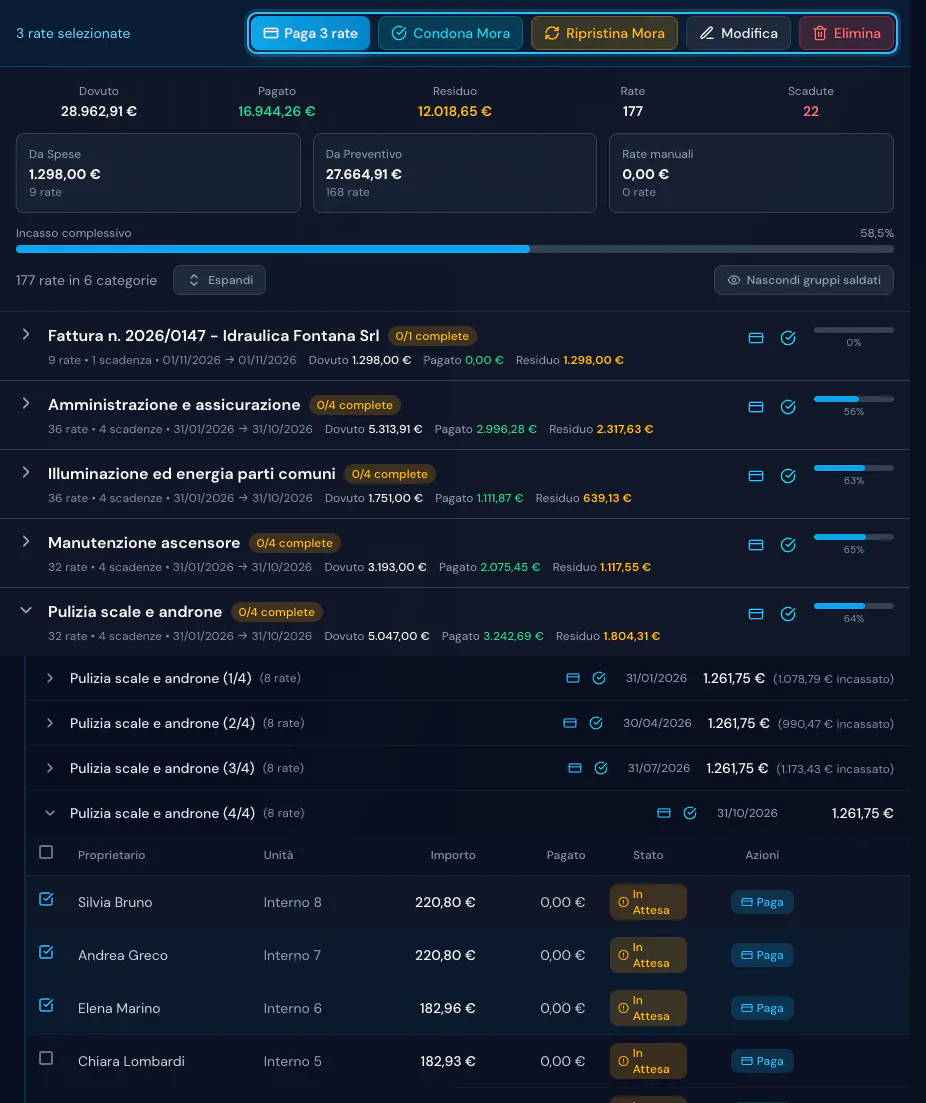Expand the Manutenzione ascensore category
926x1103 pixels.
tap(26, 541)
